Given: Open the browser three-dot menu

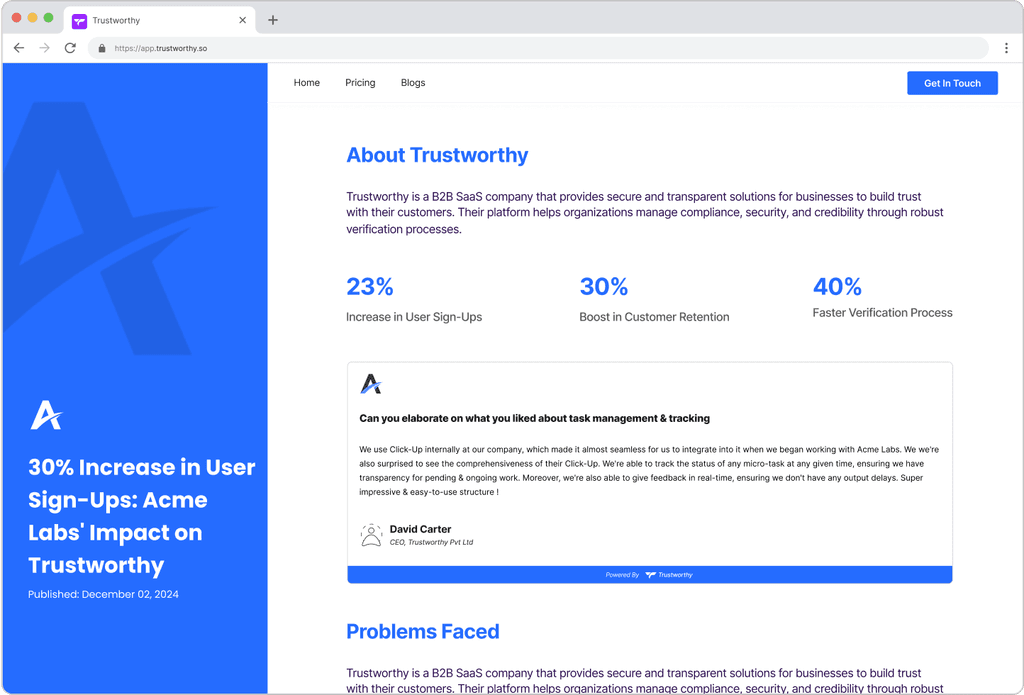Looking at the screenshot, I should click(1006, 48).
